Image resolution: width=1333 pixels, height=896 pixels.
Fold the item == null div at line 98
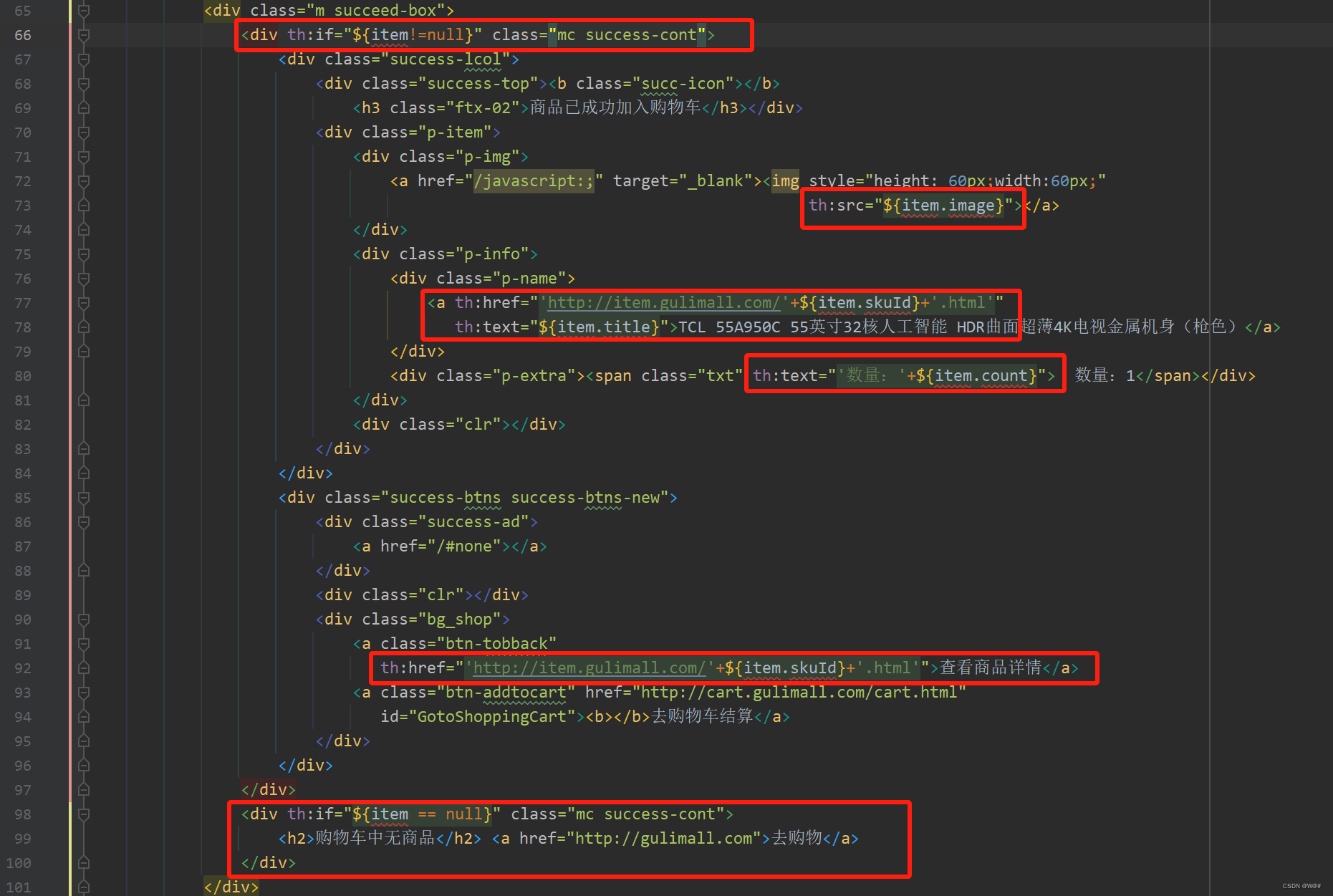pos(84,814)
